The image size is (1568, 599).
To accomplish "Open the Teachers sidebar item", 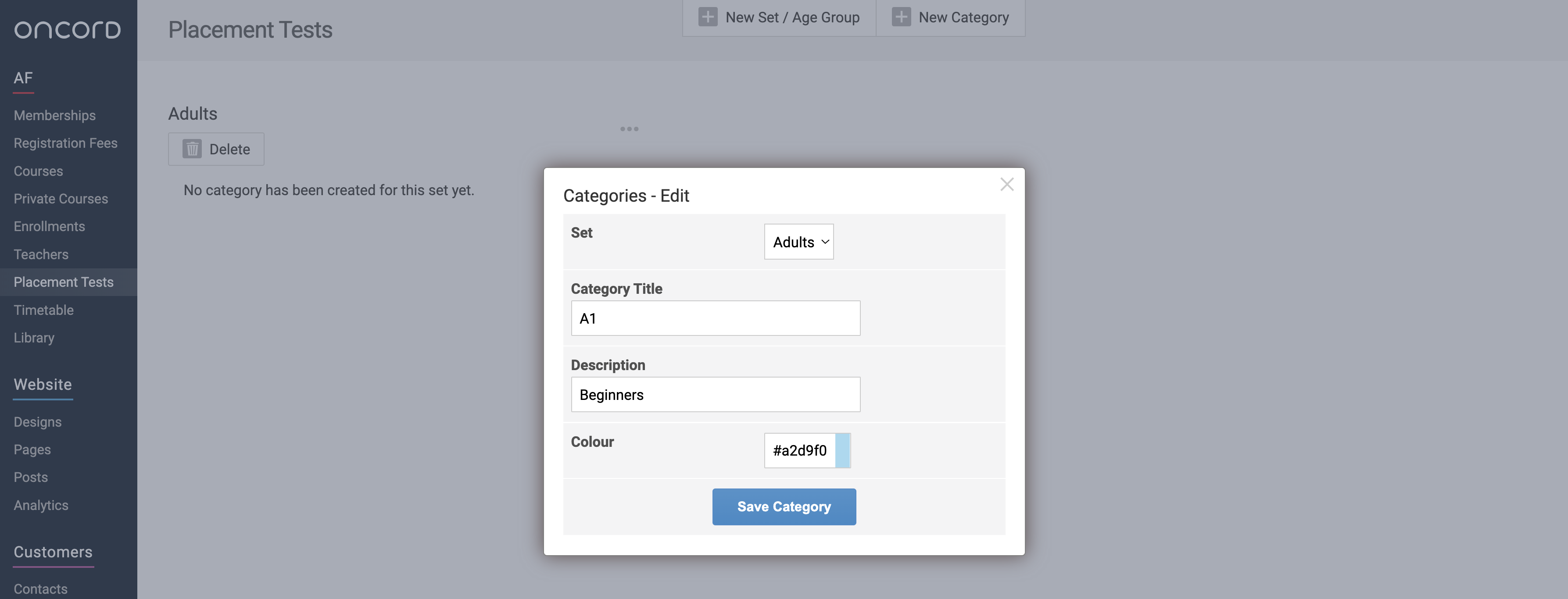I will (x=41, y=254).
